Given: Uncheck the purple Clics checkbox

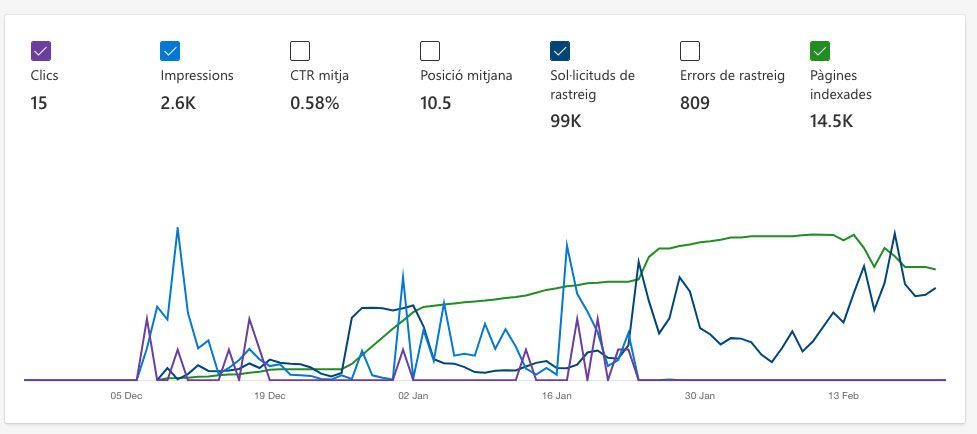Looking at the screenshot, I should [x=41, y=50].
